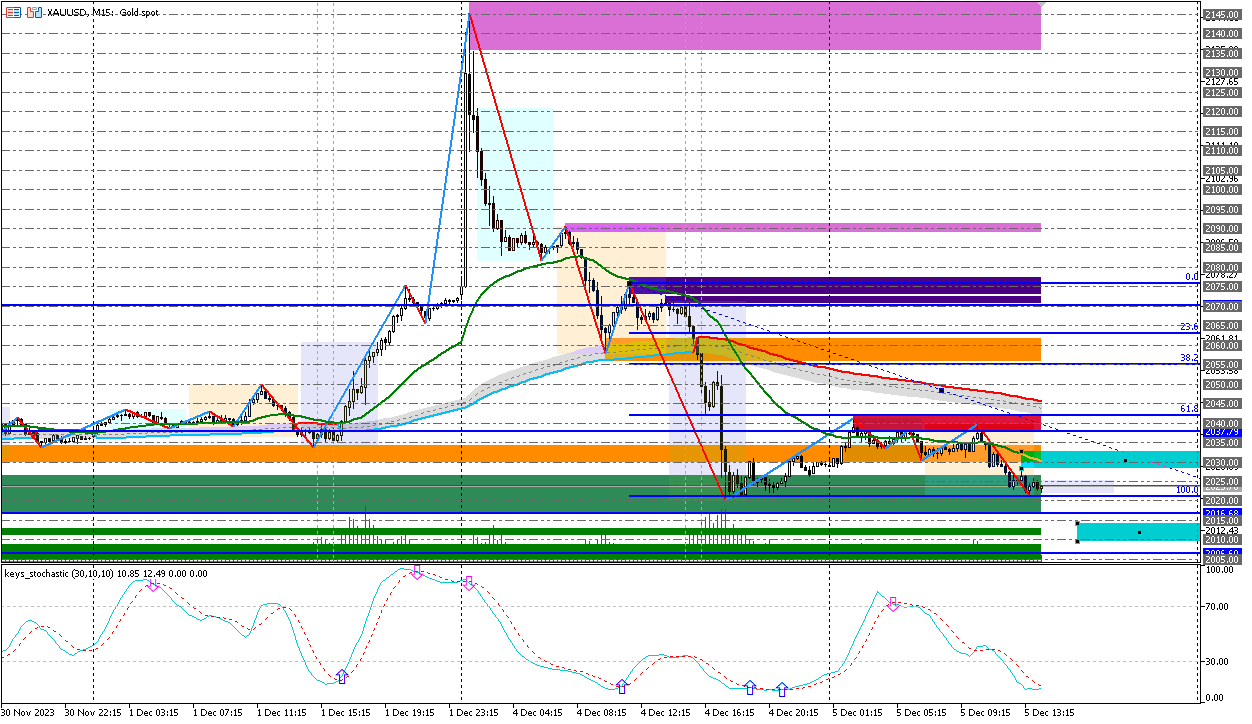The width and height of the screenshot is (1252, 724).
Task: Click the square handle on the dotted blue trendline
Action: click(x=942, y=390)
